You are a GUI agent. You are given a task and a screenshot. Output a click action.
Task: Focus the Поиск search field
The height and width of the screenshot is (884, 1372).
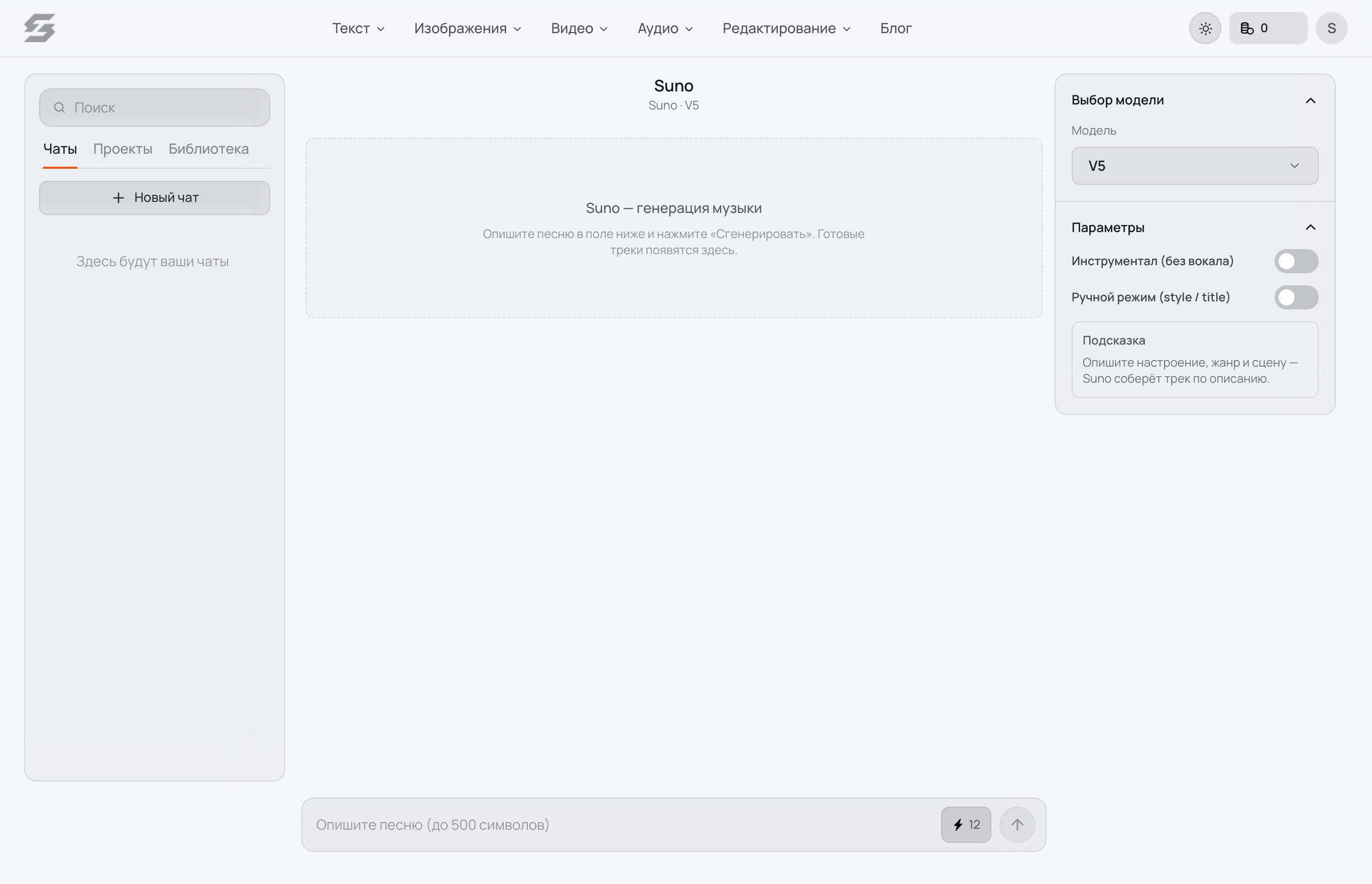point(154,107)
